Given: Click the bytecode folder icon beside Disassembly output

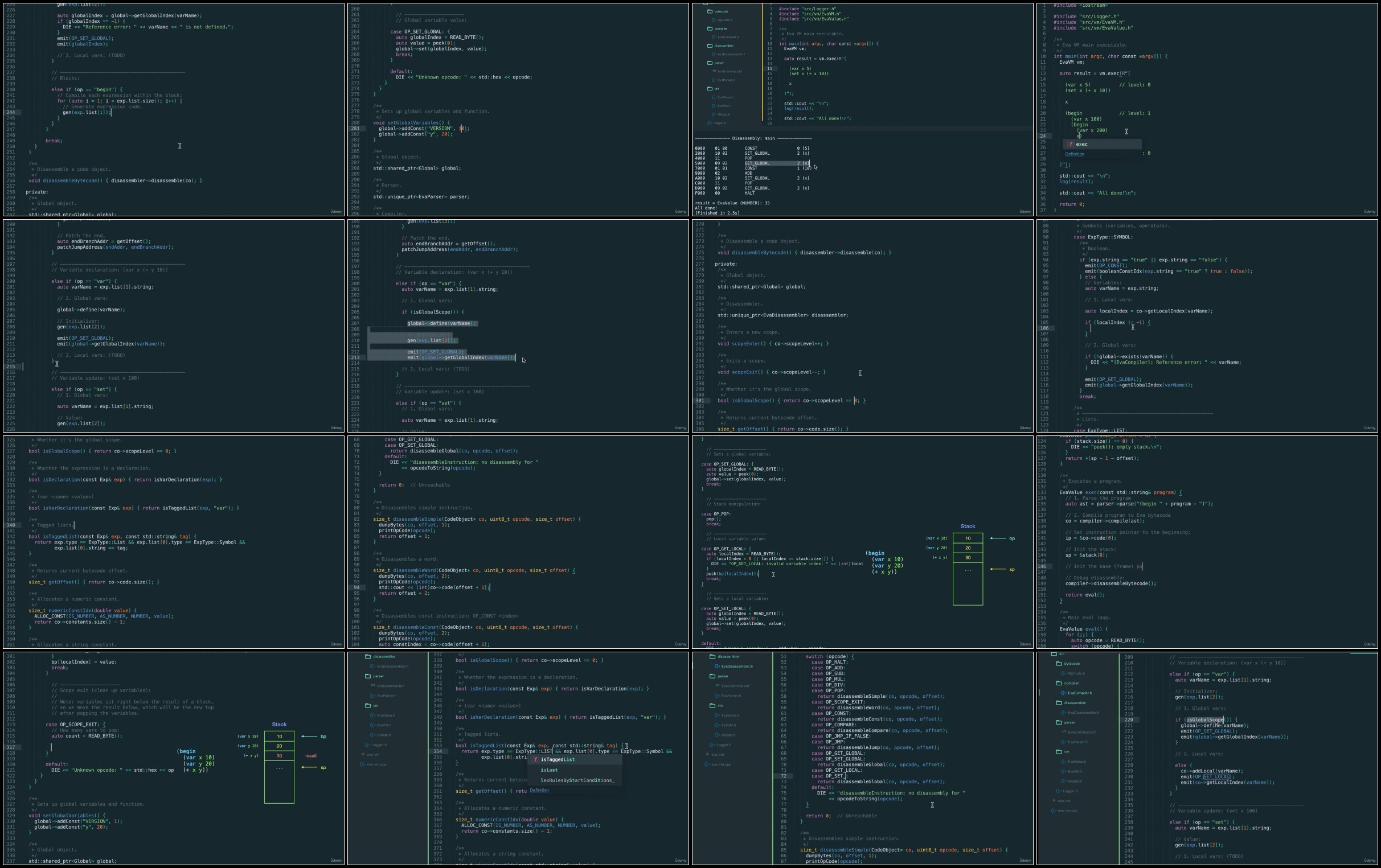Looking at the screenshot, I should click(x=710, y=11).
